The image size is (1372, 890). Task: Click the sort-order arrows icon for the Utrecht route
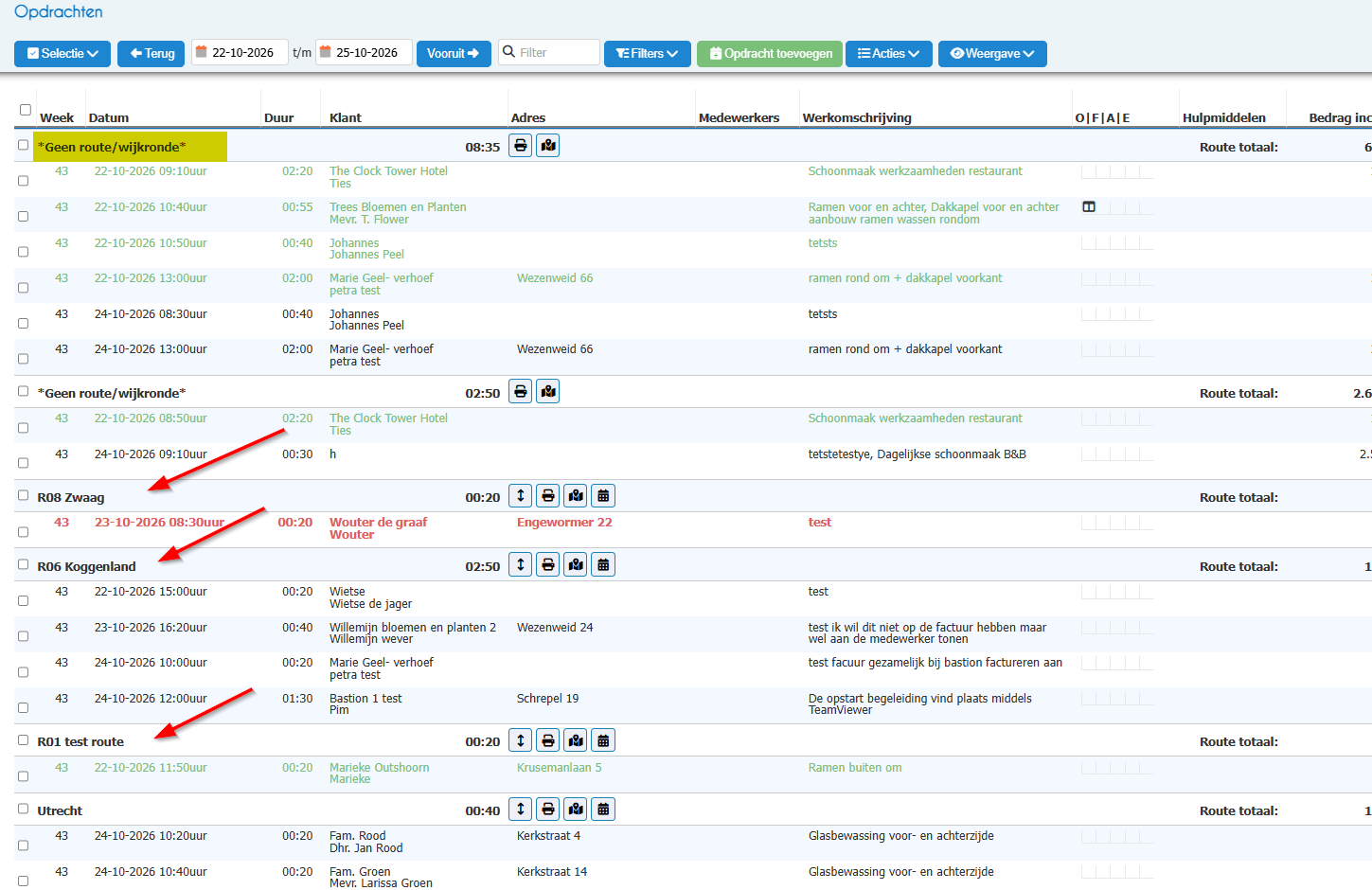[520, 810]
